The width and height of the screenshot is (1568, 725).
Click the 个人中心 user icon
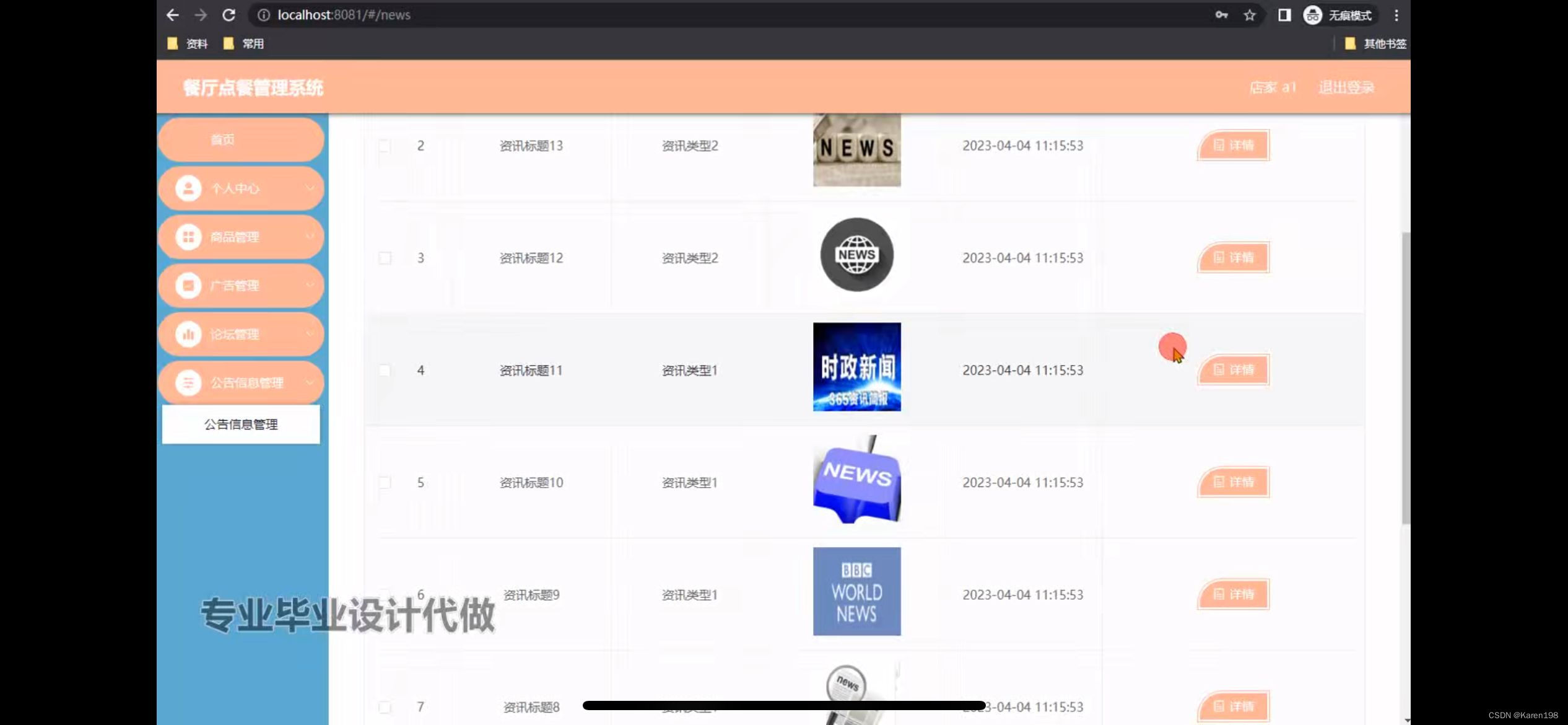point(188,188)
